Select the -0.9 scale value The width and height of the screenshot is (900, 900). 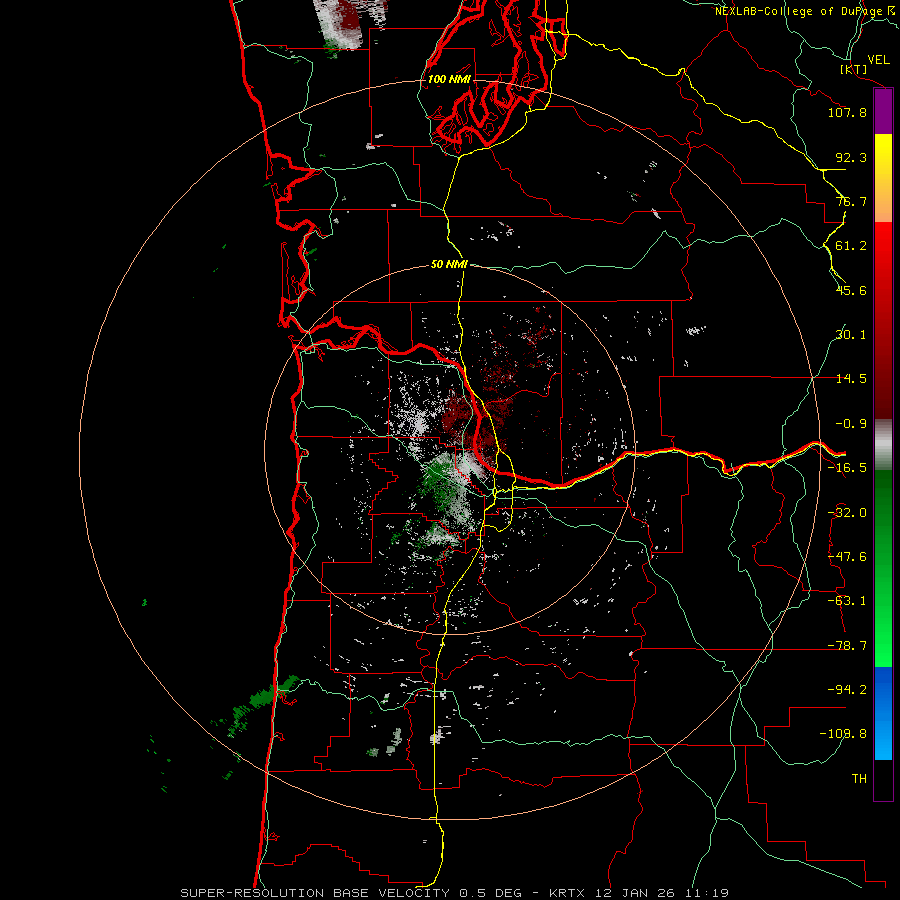851,424
